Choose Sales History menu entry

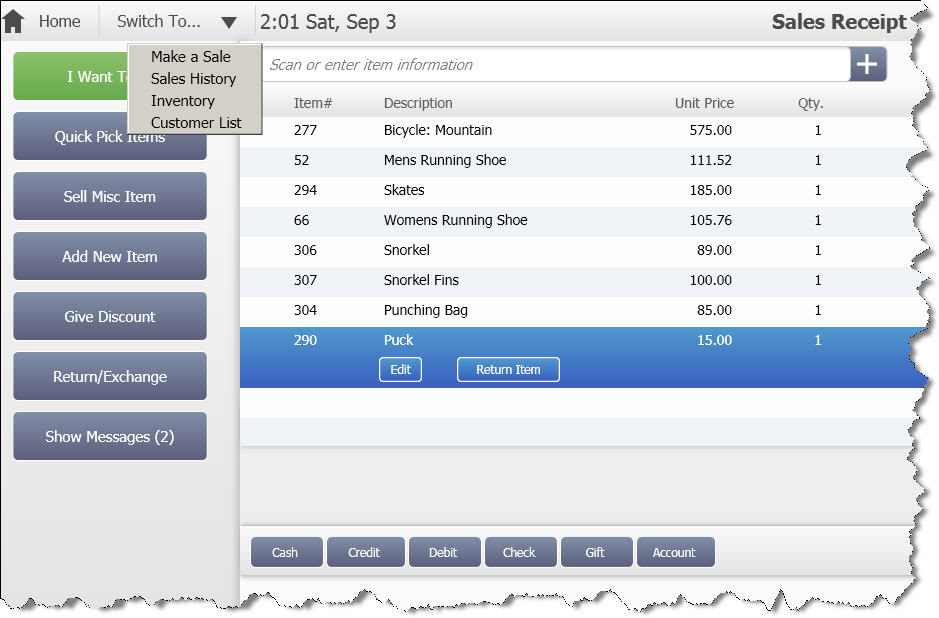(x=193, y=79)
